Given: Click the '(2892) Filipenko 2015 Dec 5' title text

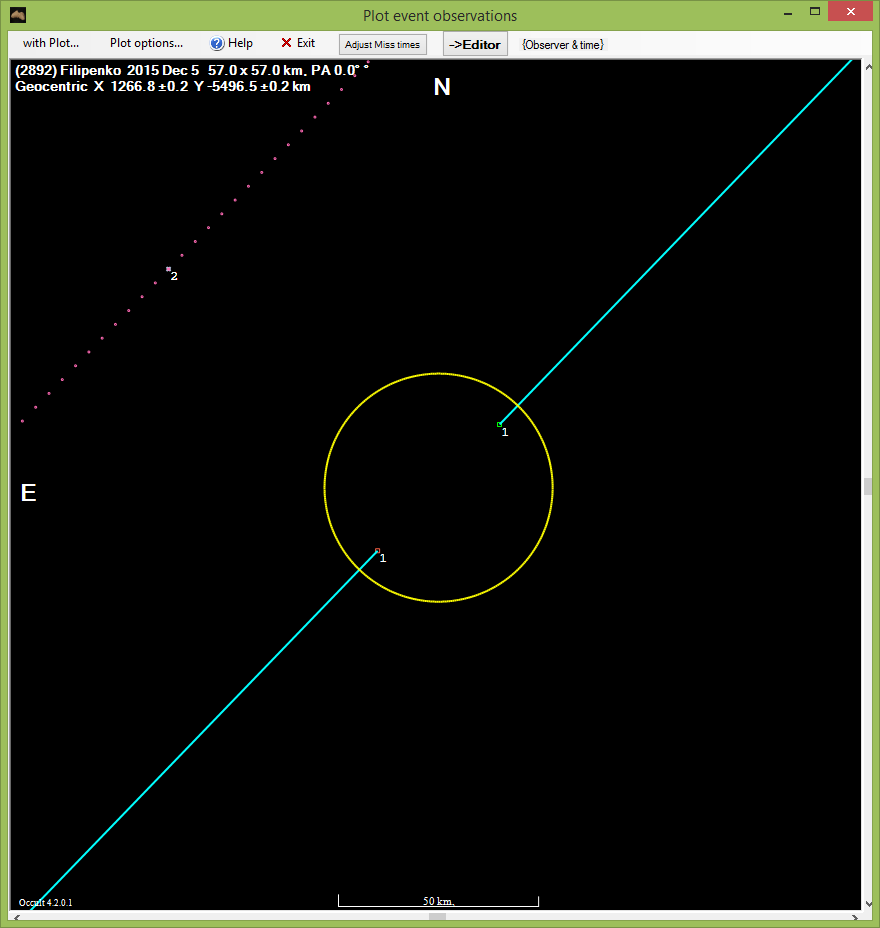Looking at the screenshot, I should click(x=107, y=70).
